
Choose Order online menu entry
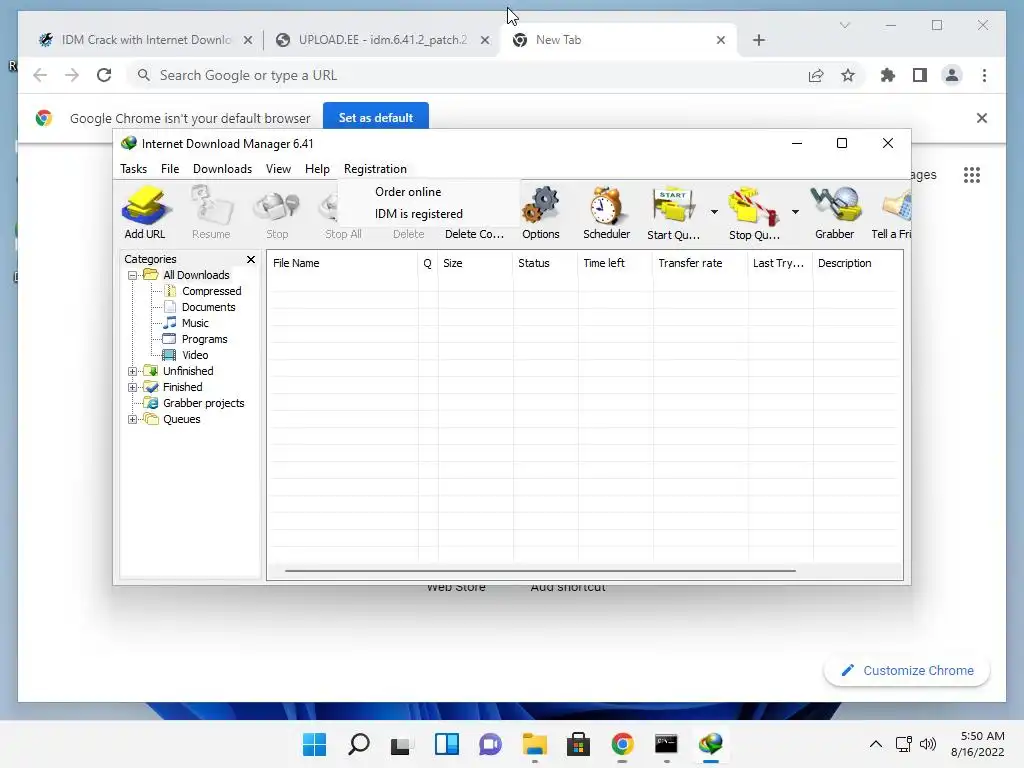point(408,191)
